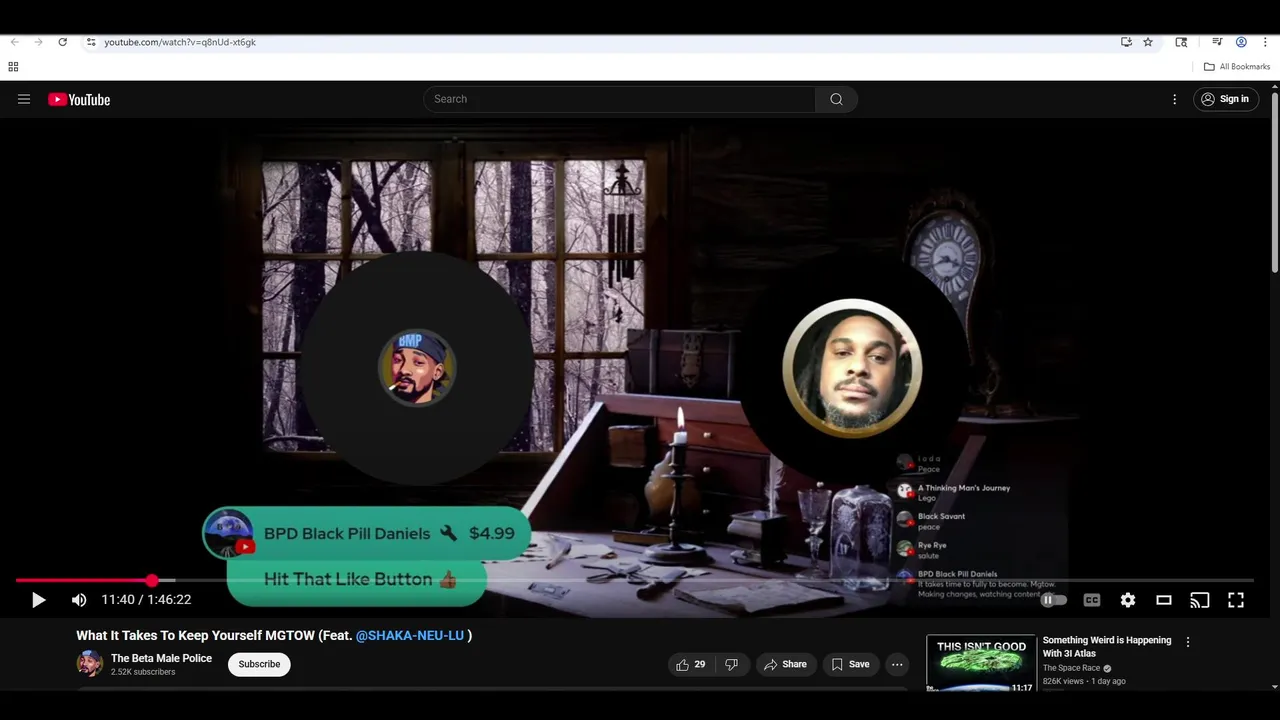This screenshot has width=1280, height=720.
Task: Focus the YouTube search field
Action: (x=620, y=99)
